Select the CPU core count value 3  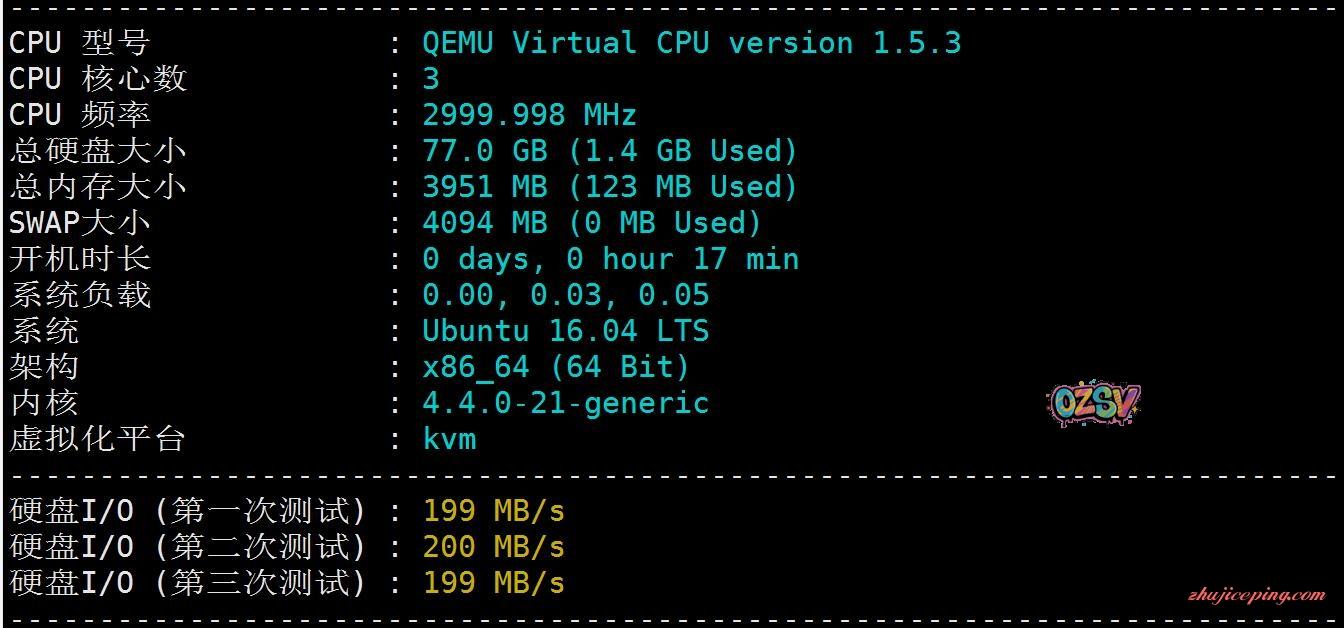click(431, 79)
